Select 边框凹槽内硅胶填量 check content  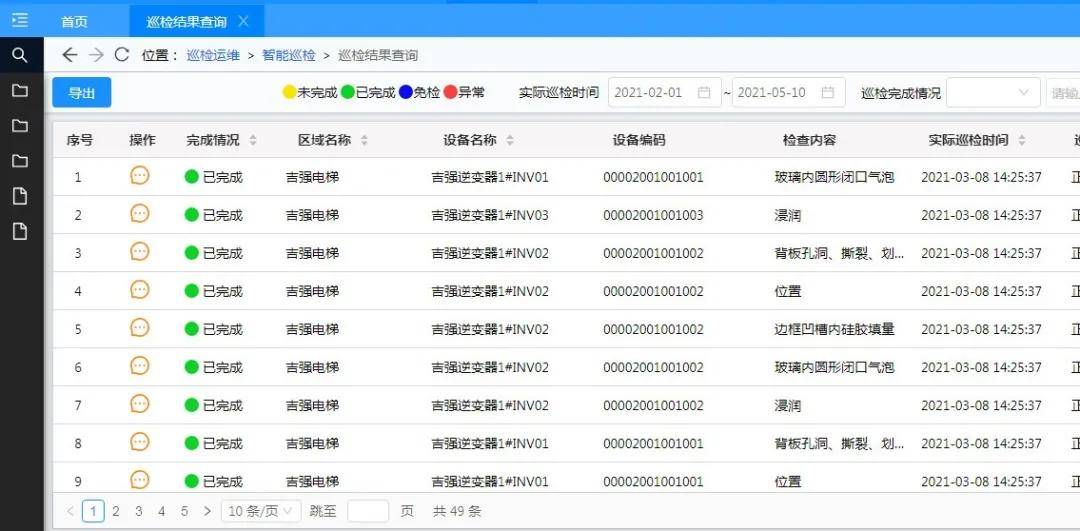tap(834, 329)
